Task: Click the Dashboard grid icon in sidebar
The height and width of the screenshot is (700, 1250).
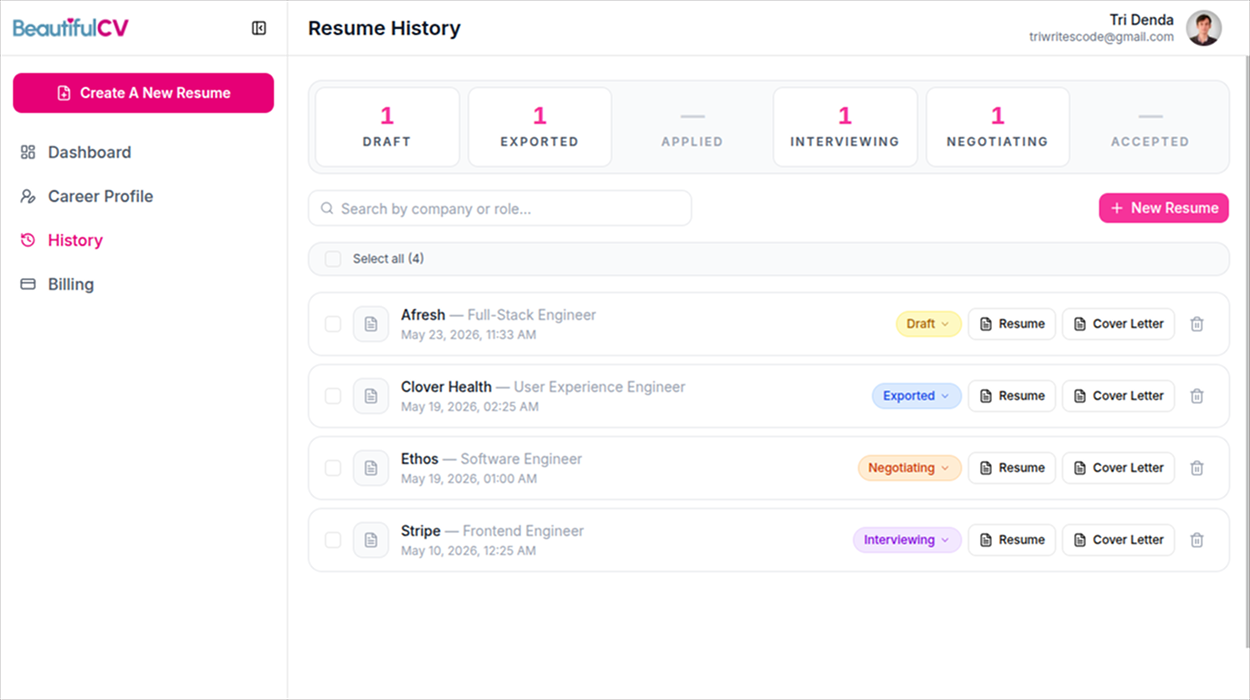Action: [x=28, y=152]
